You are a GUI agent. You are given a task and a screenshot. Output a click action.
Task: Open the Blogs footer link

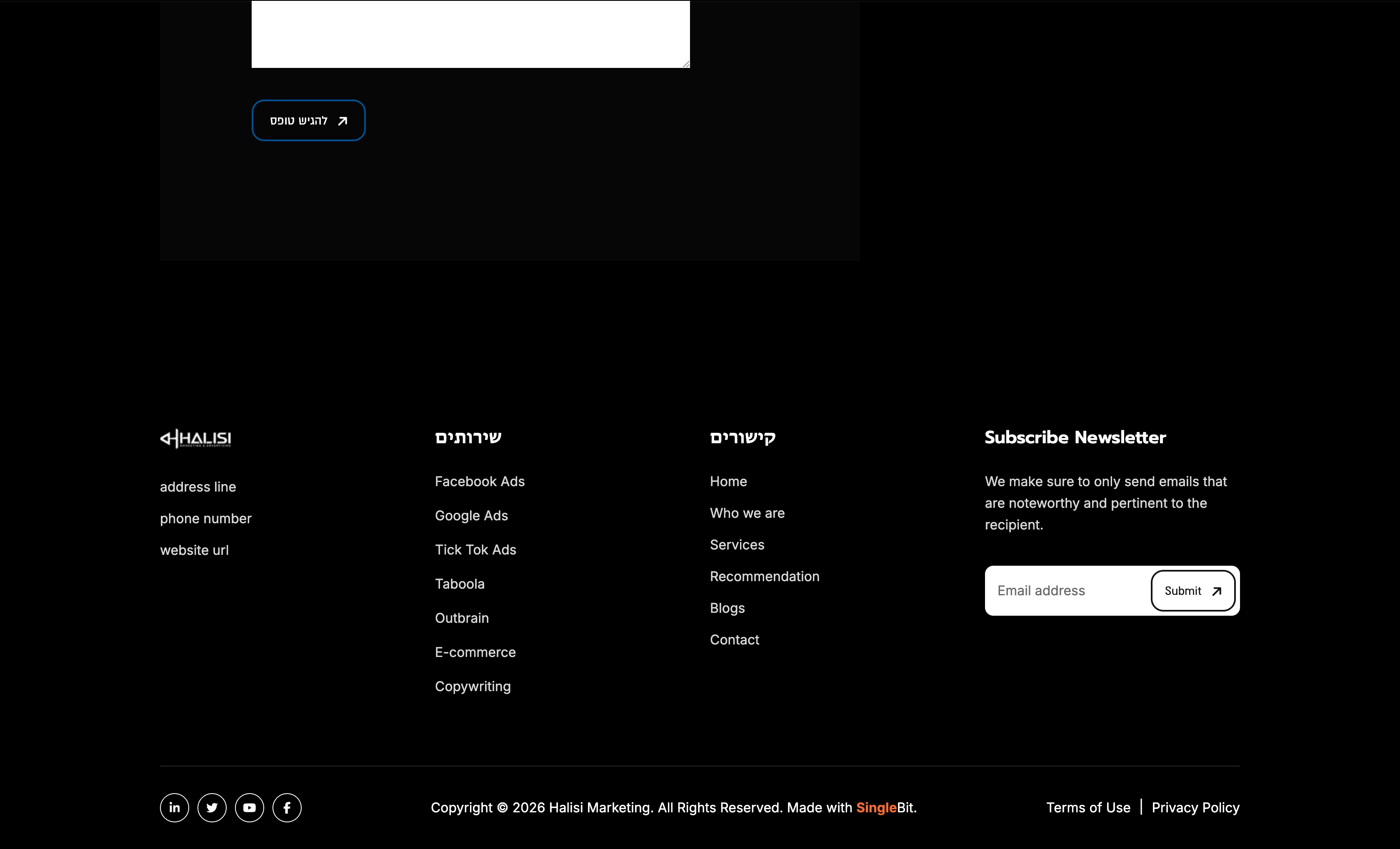coord(727,608)
